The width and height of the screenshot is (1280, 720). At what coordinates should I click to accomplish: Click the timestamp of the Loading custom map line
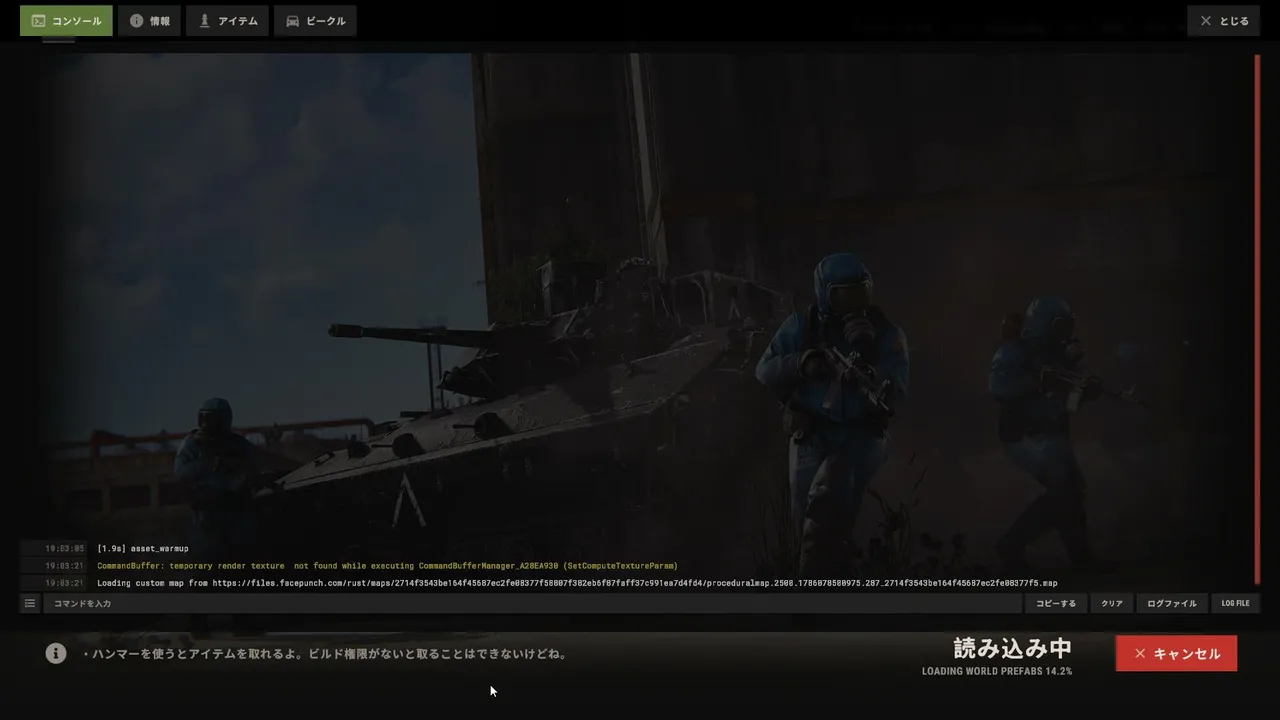click(x=65, y=583)
